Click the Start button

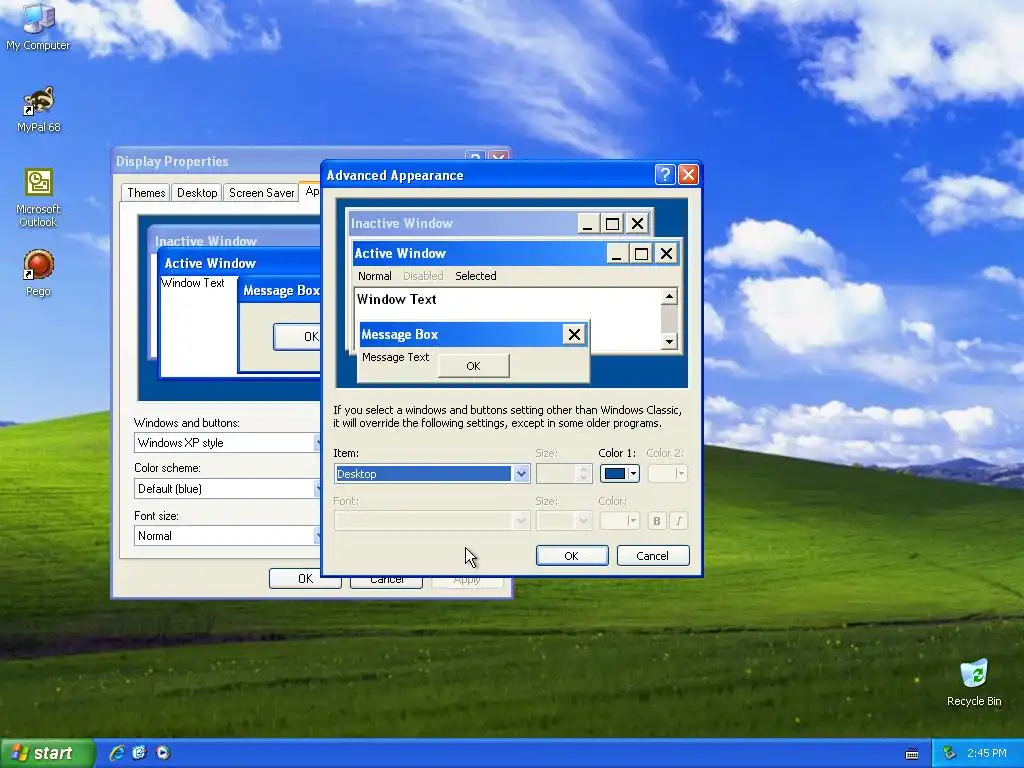tap(47, 753)
